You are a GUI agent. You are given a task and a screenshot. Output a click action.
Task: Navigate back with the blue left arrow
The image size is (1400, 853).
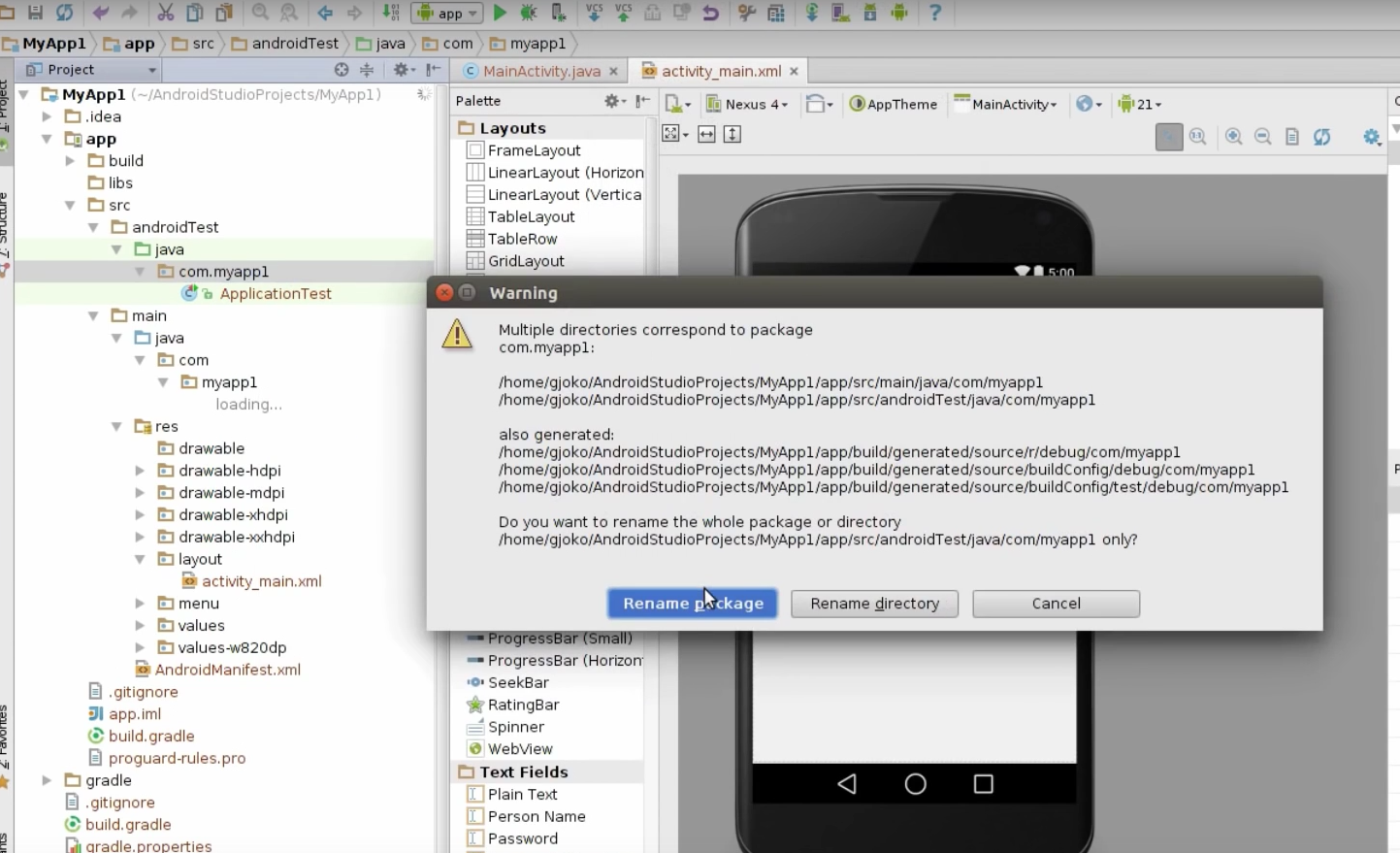click(x=325, y=13)
